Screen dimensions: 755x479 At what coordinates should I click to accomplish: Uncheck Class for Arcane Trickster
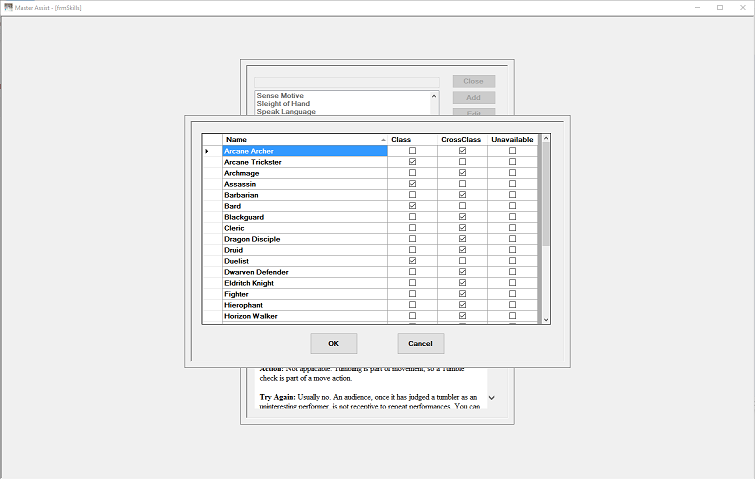pyautogui.click(x=412, y=162)
